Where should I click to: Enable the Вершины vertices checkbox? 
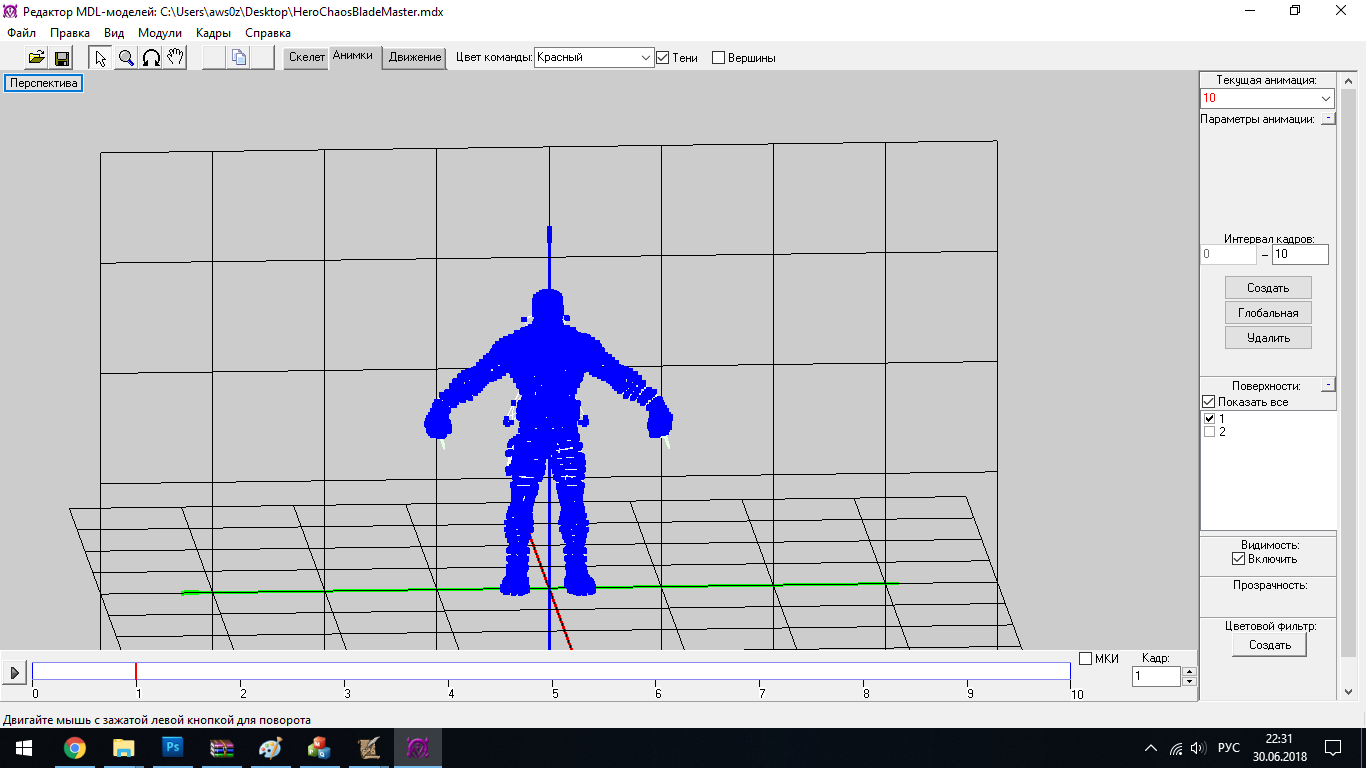pyautogui.click(x=718, y=58)
